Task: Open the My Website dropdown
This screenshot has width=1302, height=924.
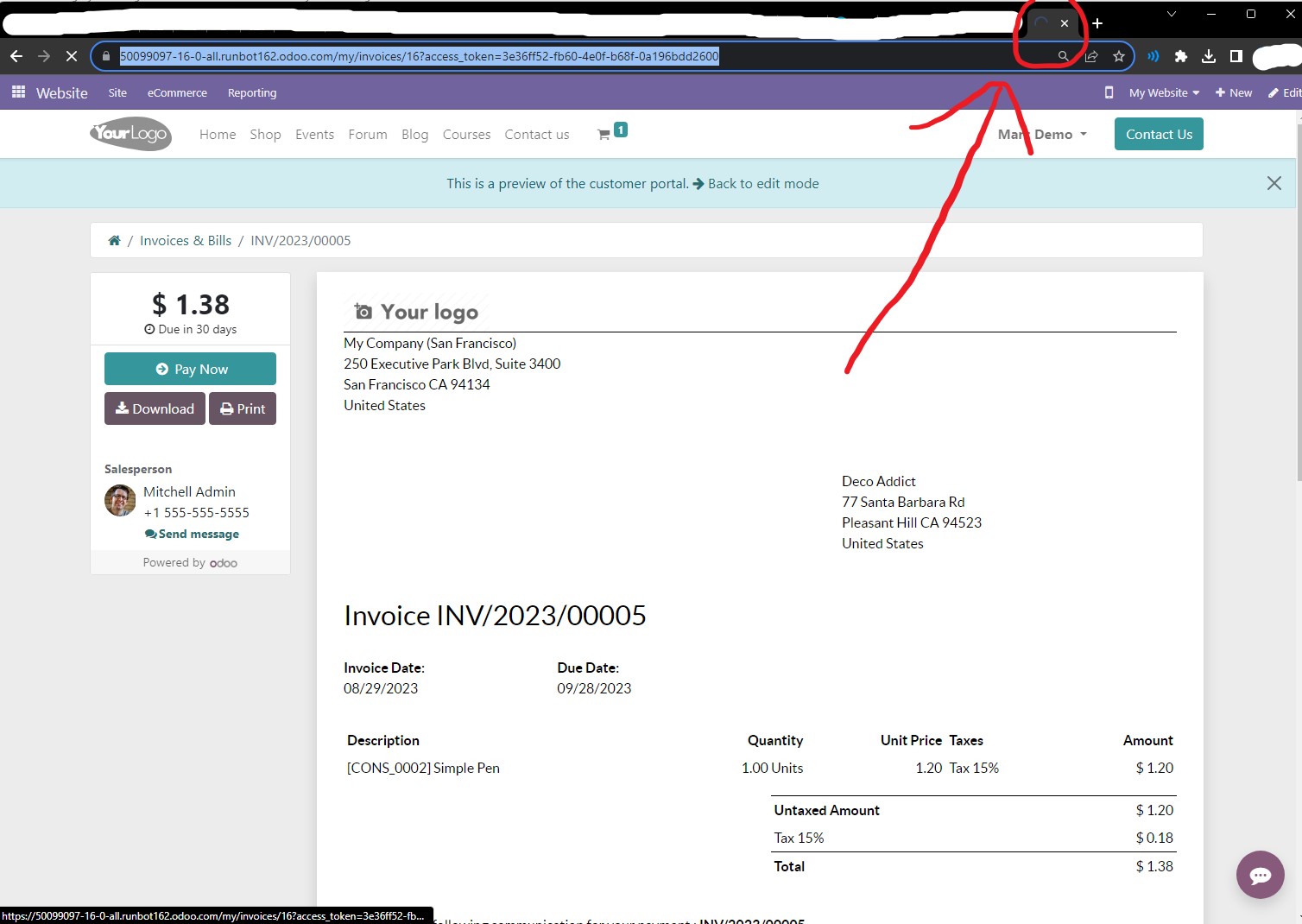Action: (1162, 92)
